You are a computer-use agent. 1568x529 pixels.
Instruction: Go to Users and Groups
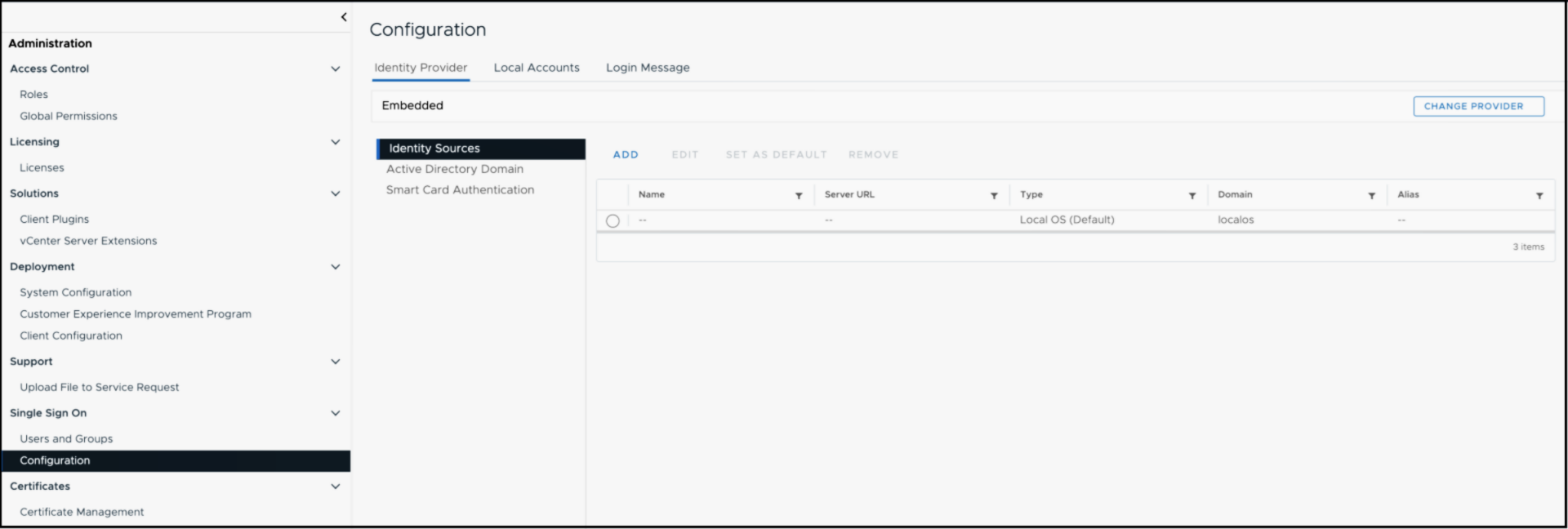click(66, 439)
